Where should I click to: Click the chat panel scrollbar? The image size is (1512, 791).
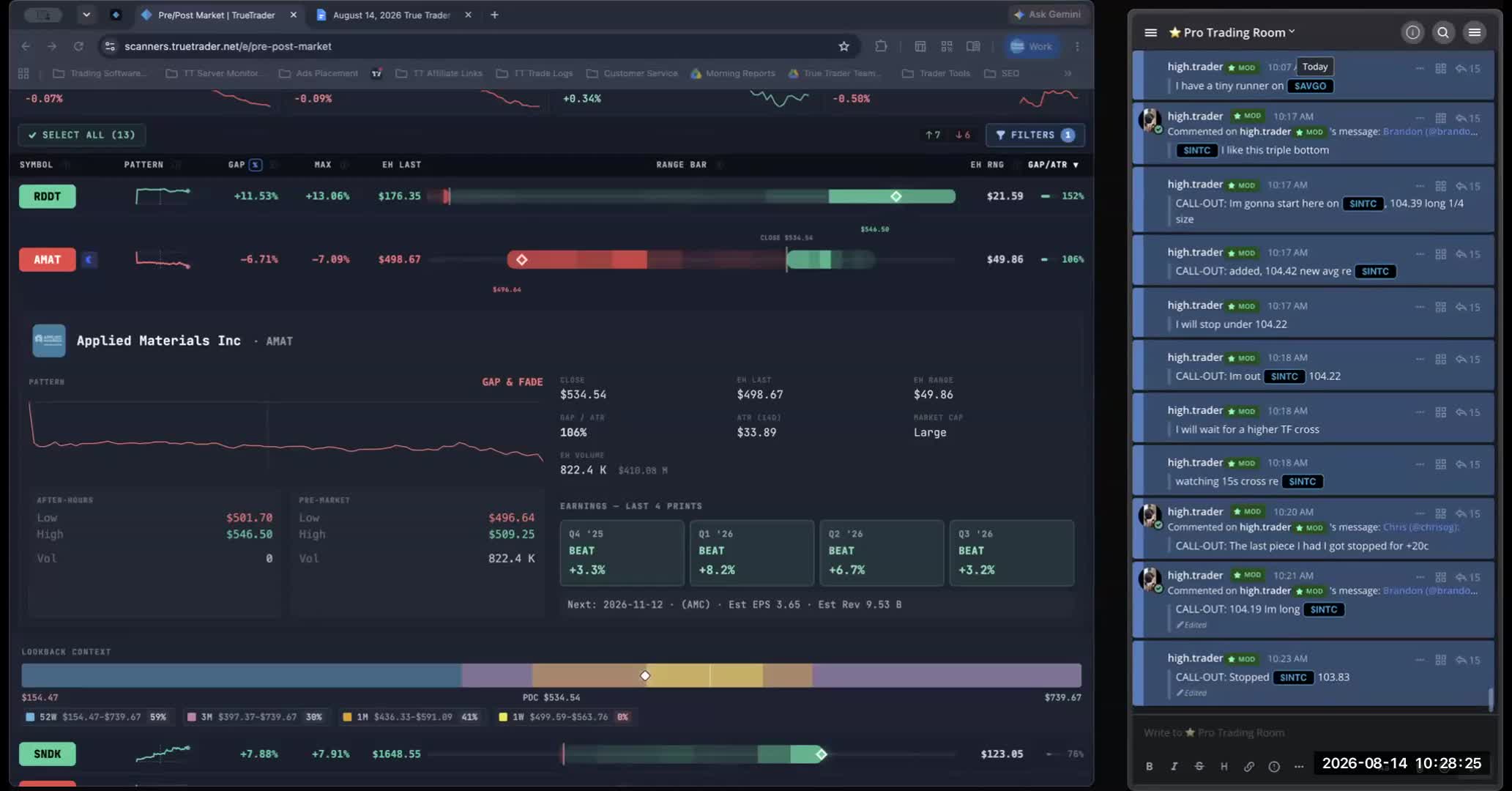[1490, 699]
